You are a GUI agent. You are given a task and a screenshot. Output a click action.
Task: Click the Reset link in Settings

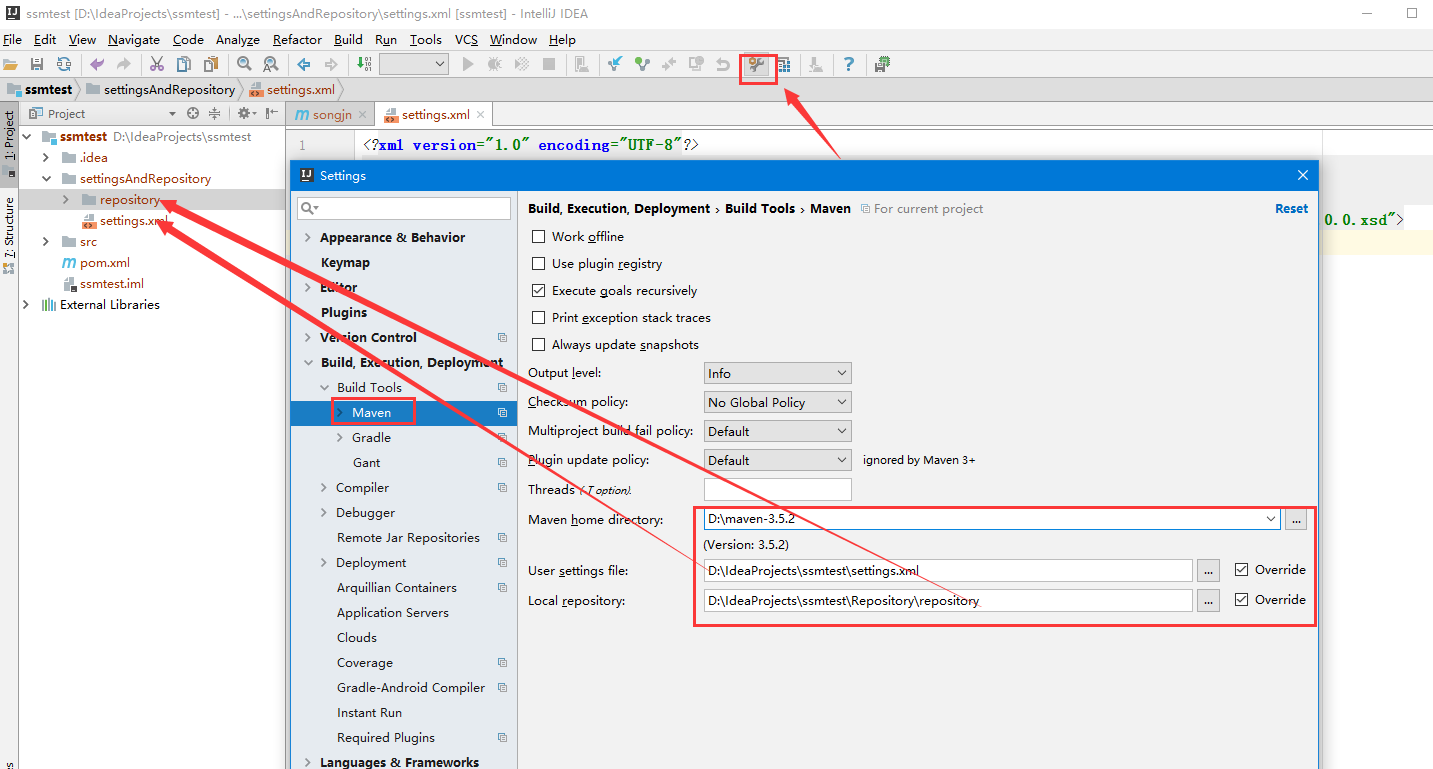1291,209
